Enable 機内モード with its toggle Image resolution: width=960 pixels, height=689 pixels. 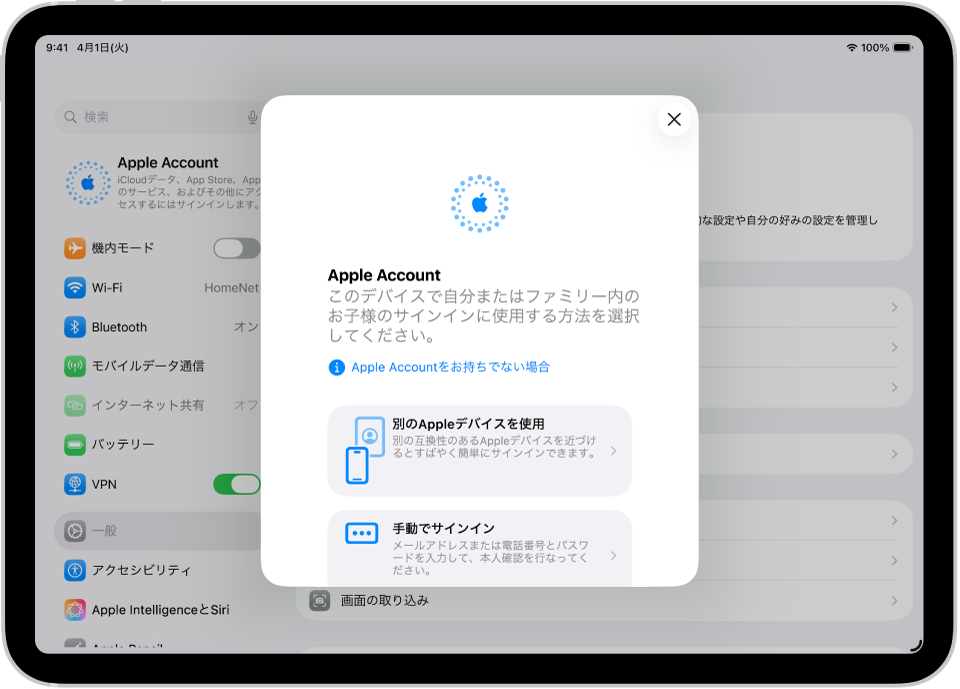click(x=236, y=248)
